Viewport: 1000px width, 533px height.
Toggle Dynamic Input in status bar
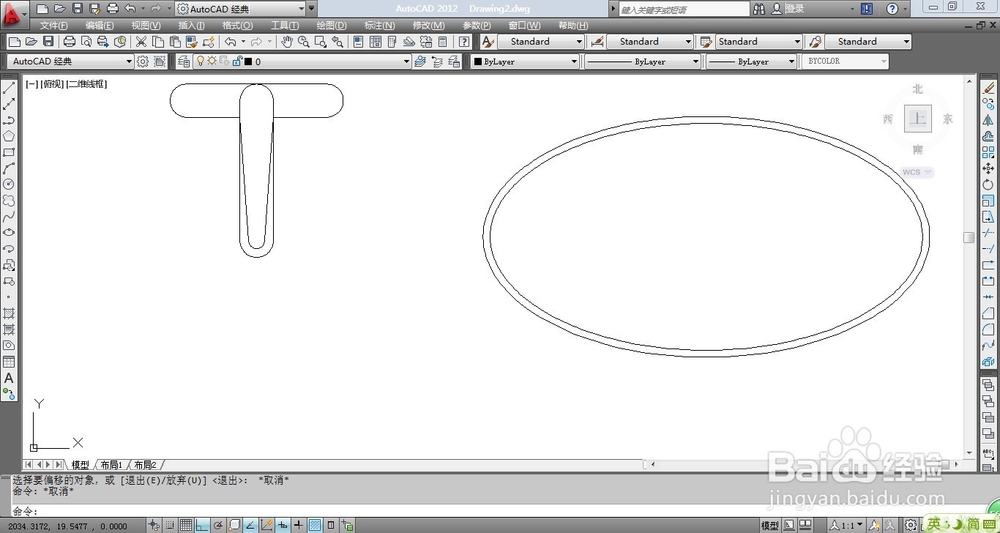tap(283, 525)
